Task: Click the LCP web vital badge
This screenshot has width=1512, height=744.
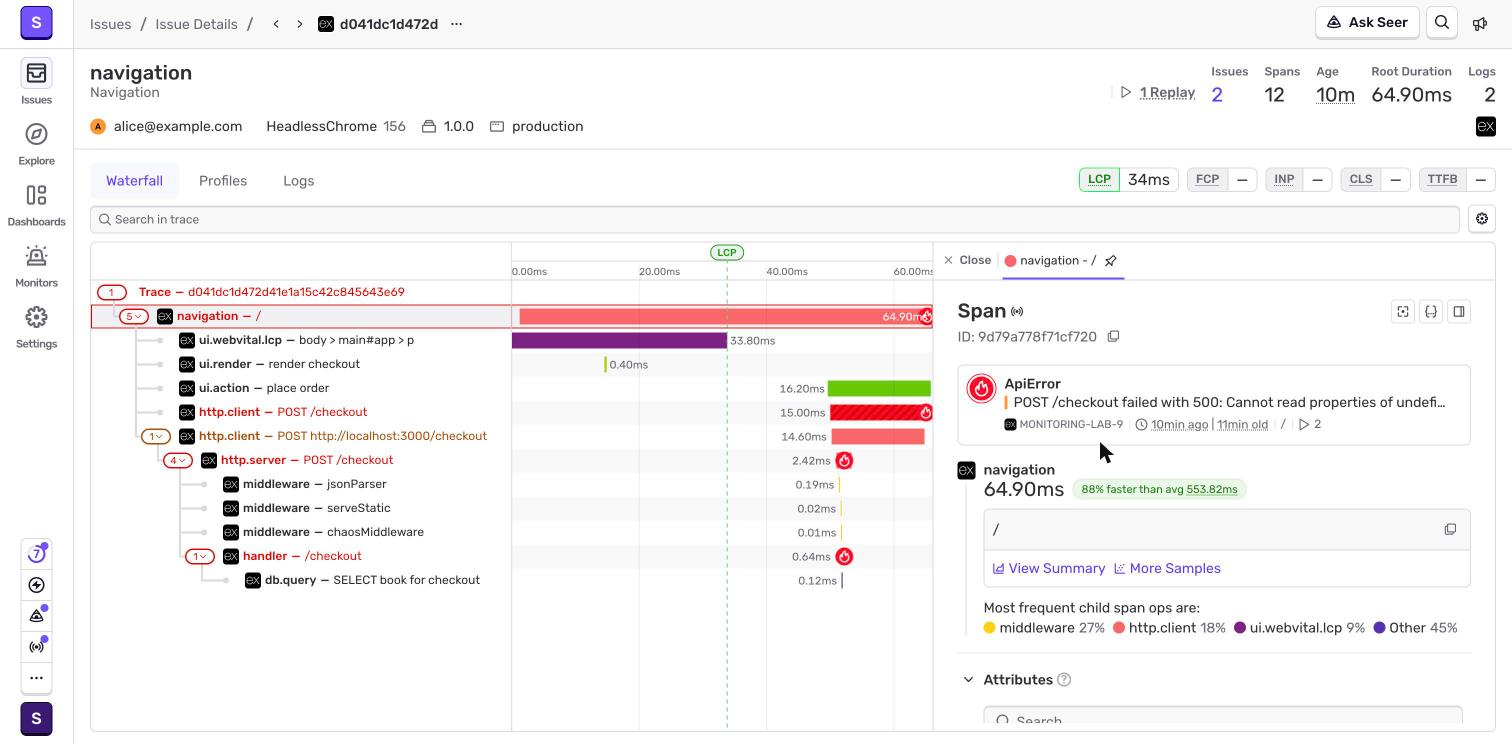Action: [x=1099, y=180]
